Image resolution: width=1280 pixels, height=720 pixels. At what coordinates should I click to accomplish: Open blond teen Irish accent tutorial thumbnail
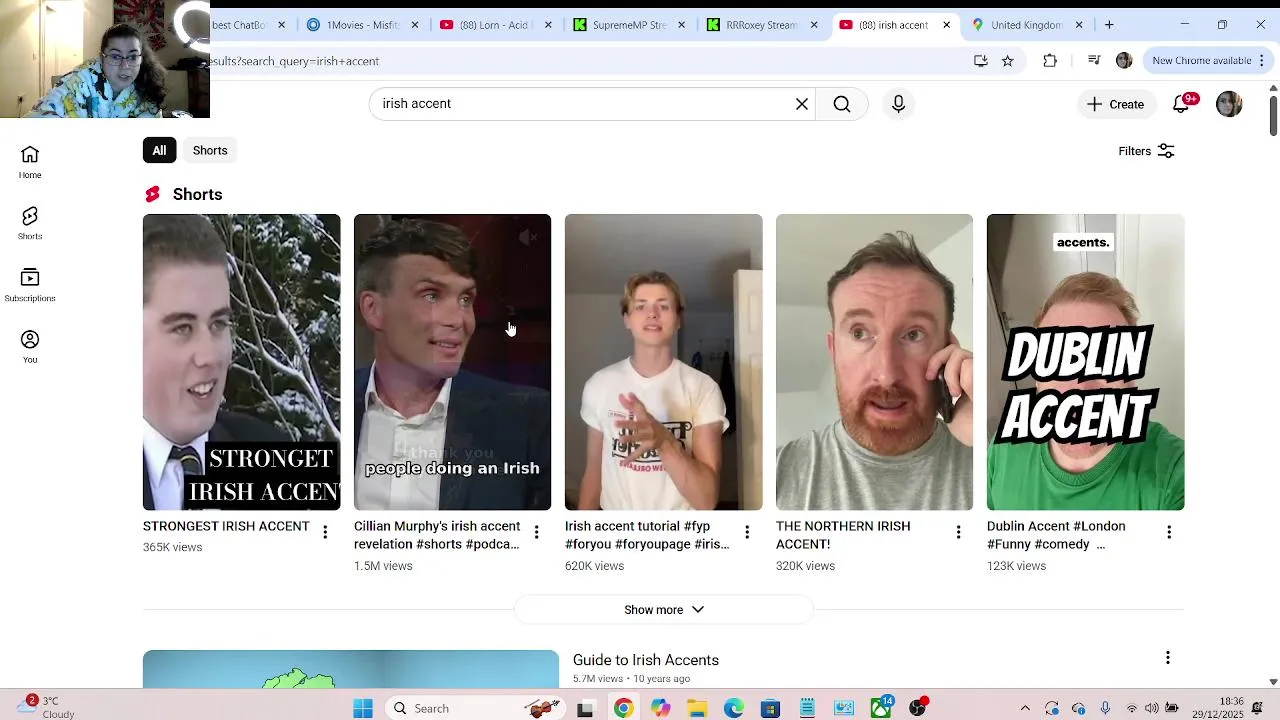[663, 362]
